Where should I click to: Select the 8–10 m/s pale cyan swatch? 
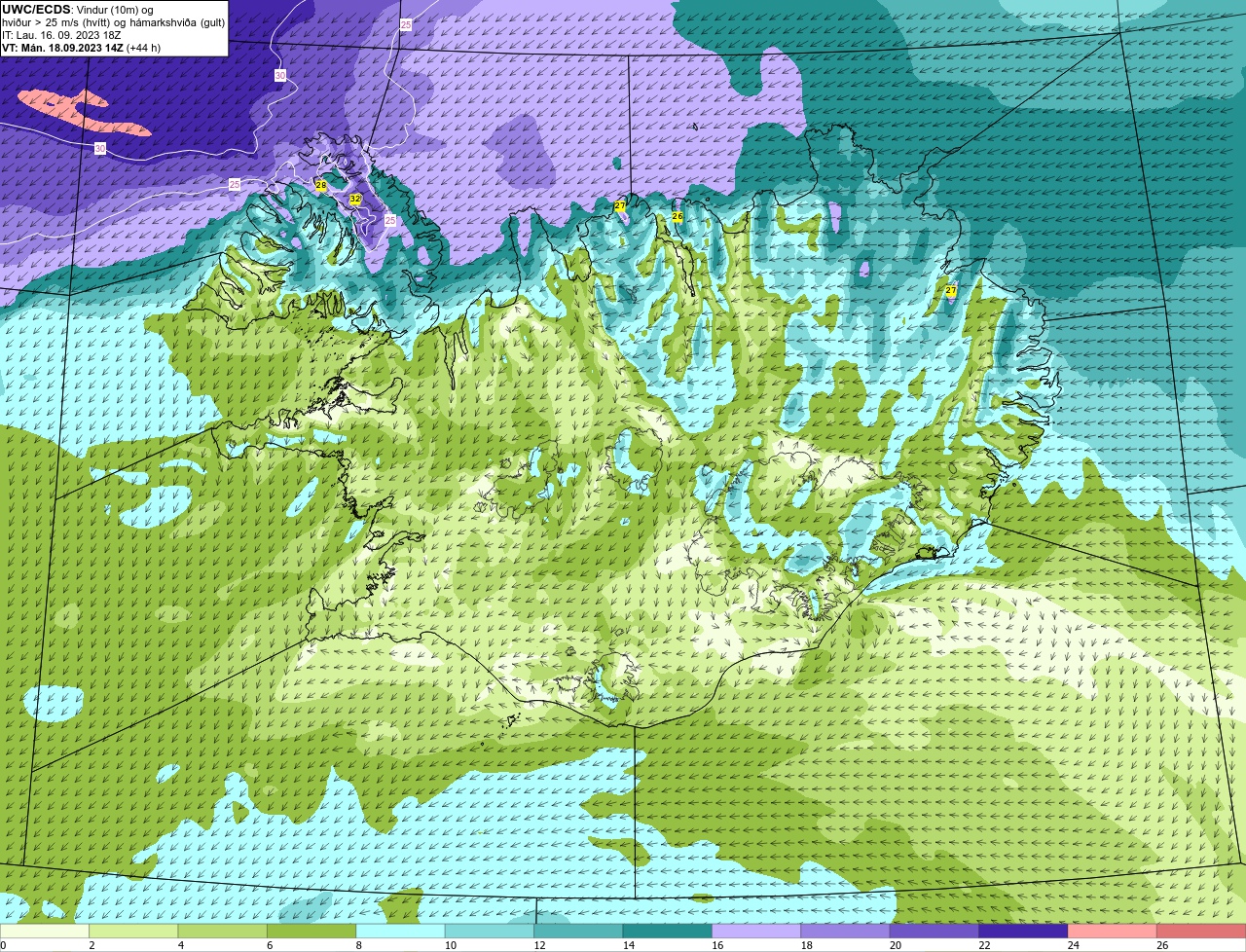click(x=401, y=932)
